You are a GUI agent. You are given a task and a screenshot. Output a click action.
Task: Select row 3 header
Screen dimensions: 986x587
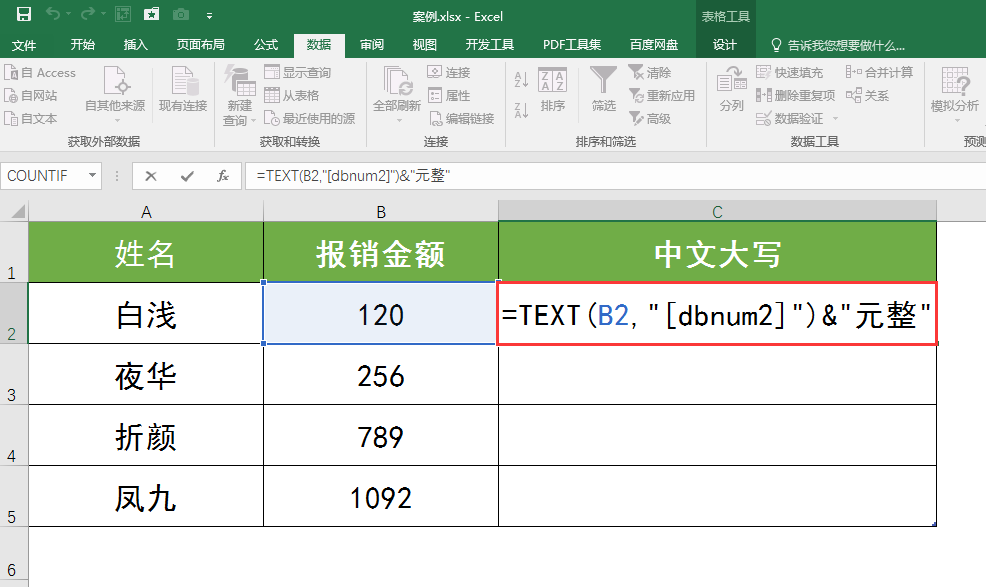coord(14,374)
